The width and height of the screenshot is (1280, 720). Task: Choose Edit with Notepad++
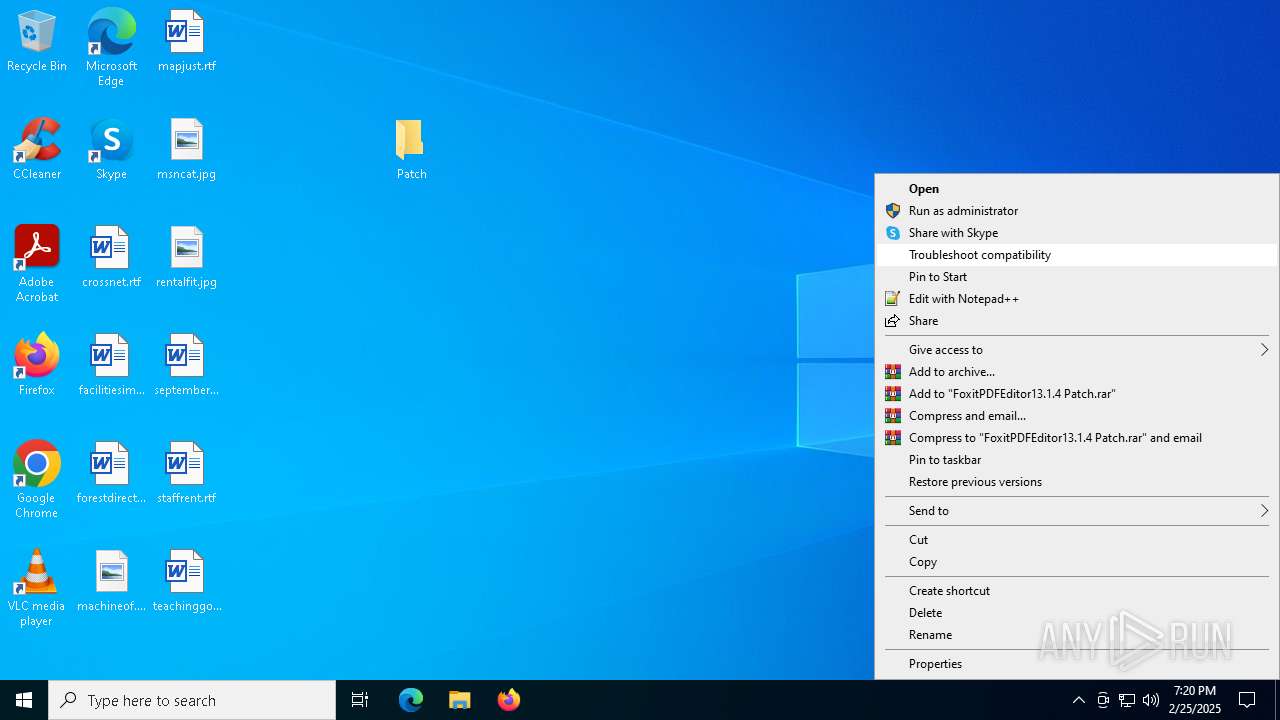(x=1077, y=299)
